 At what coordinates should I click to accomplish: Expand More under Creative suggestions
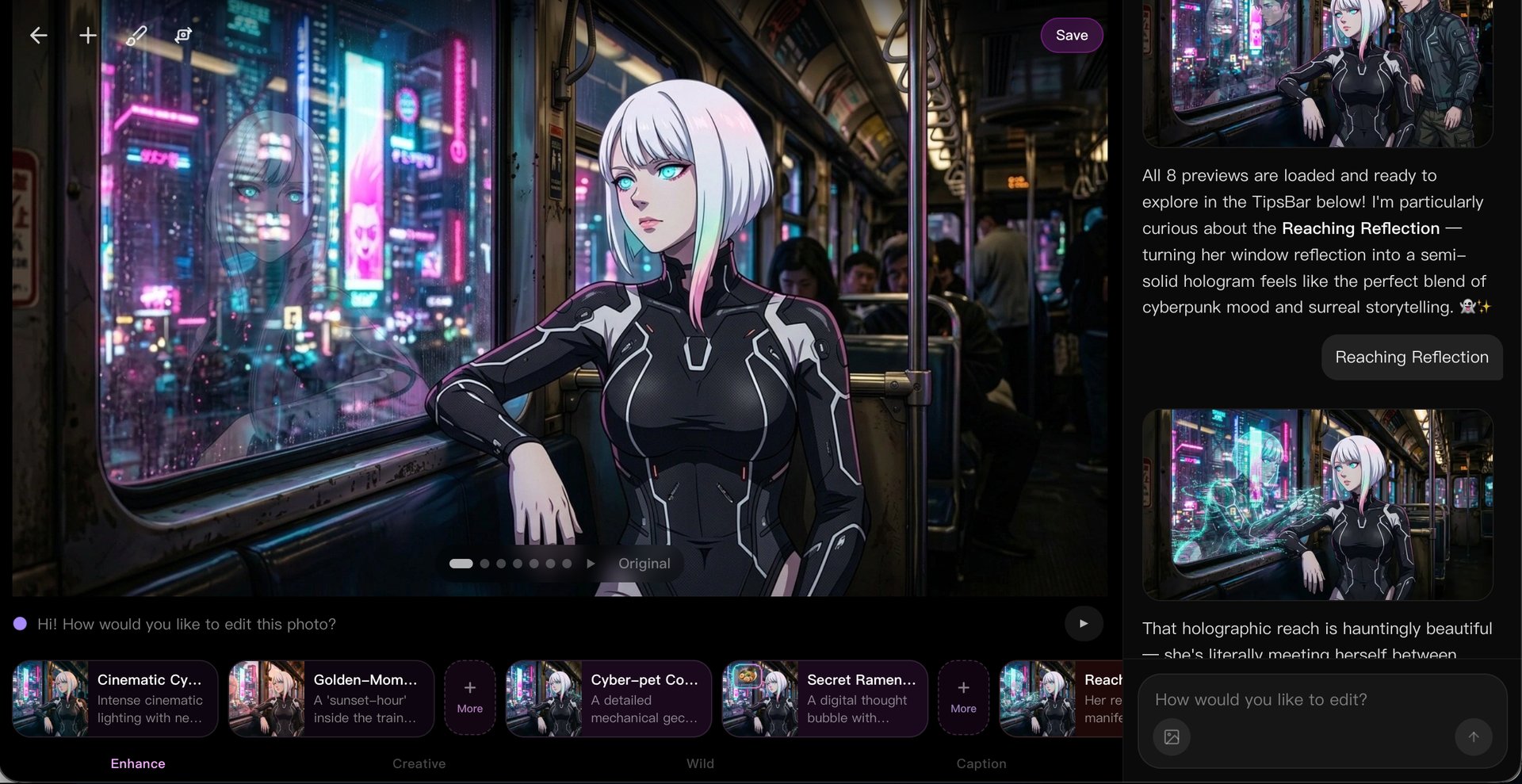(x=963, y=698)
